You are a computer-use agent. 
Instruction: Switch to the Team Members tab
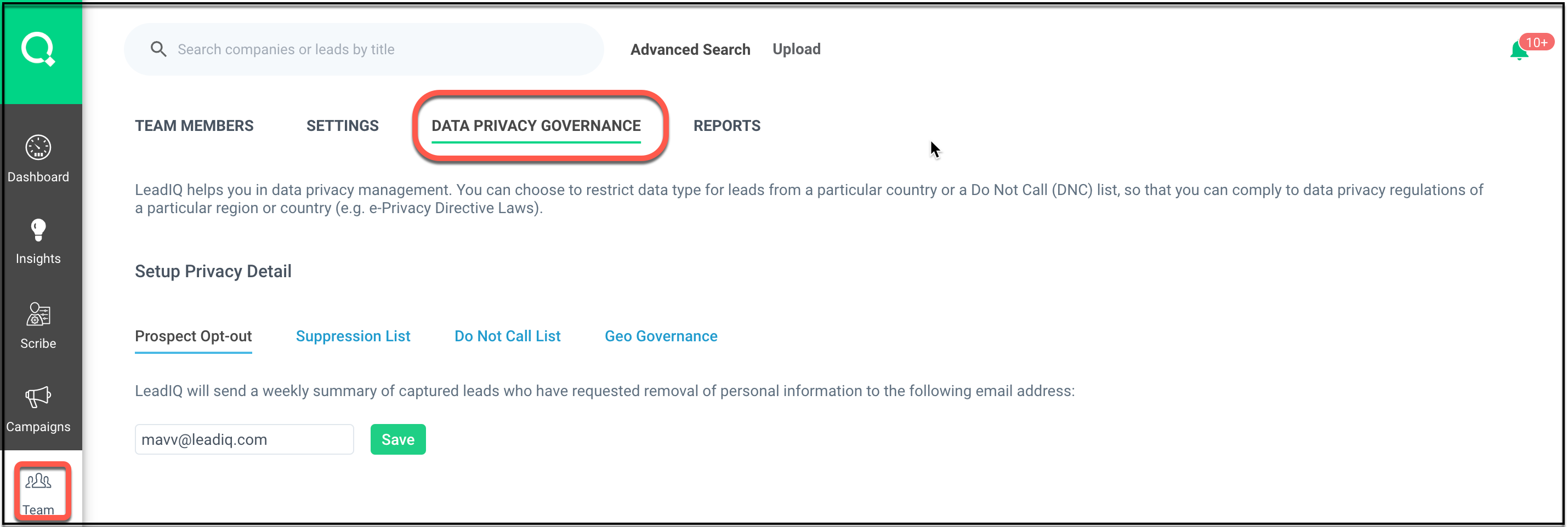point(194,126)
